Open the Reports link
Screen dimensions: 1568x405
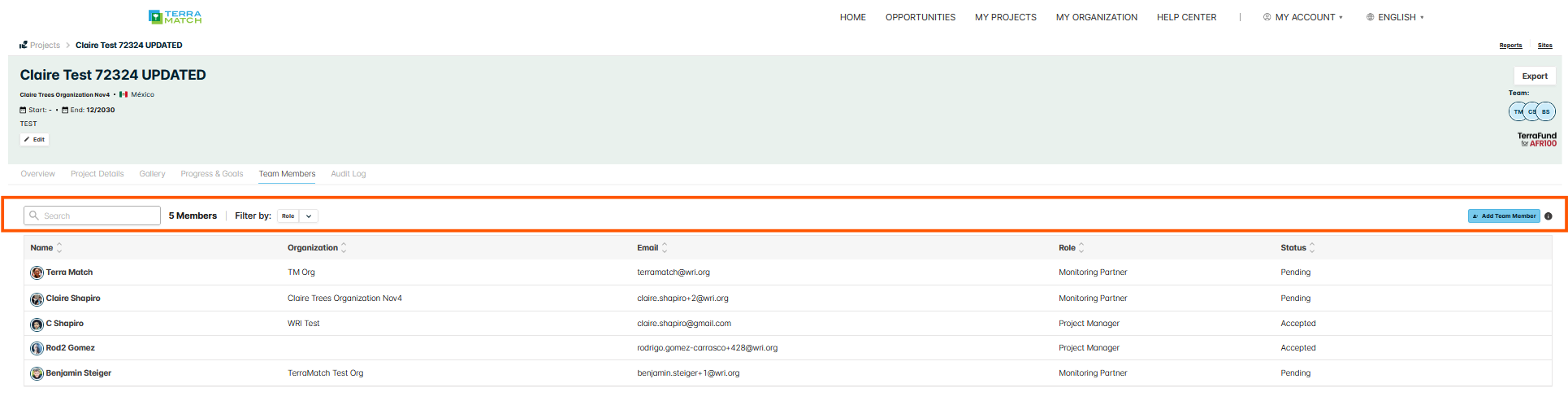[1510, 46]
